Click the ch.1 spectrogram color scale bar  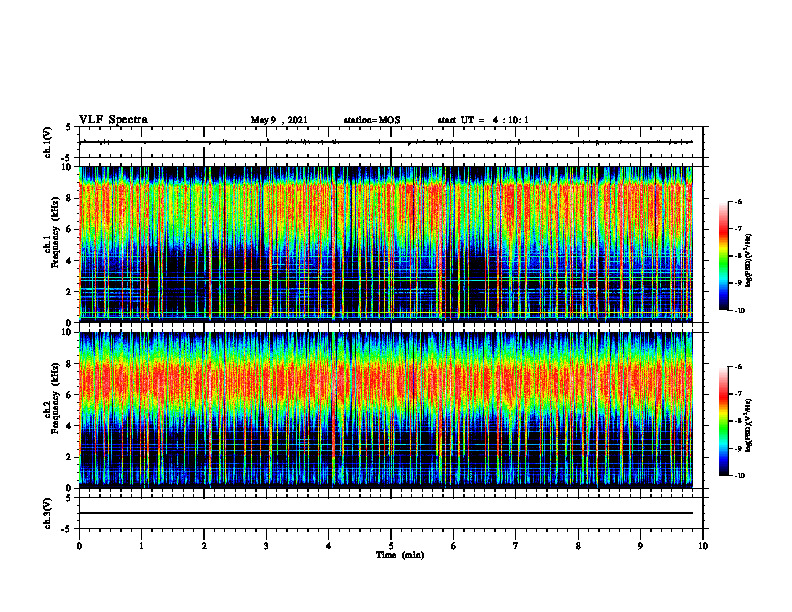[x=723, y=256]
